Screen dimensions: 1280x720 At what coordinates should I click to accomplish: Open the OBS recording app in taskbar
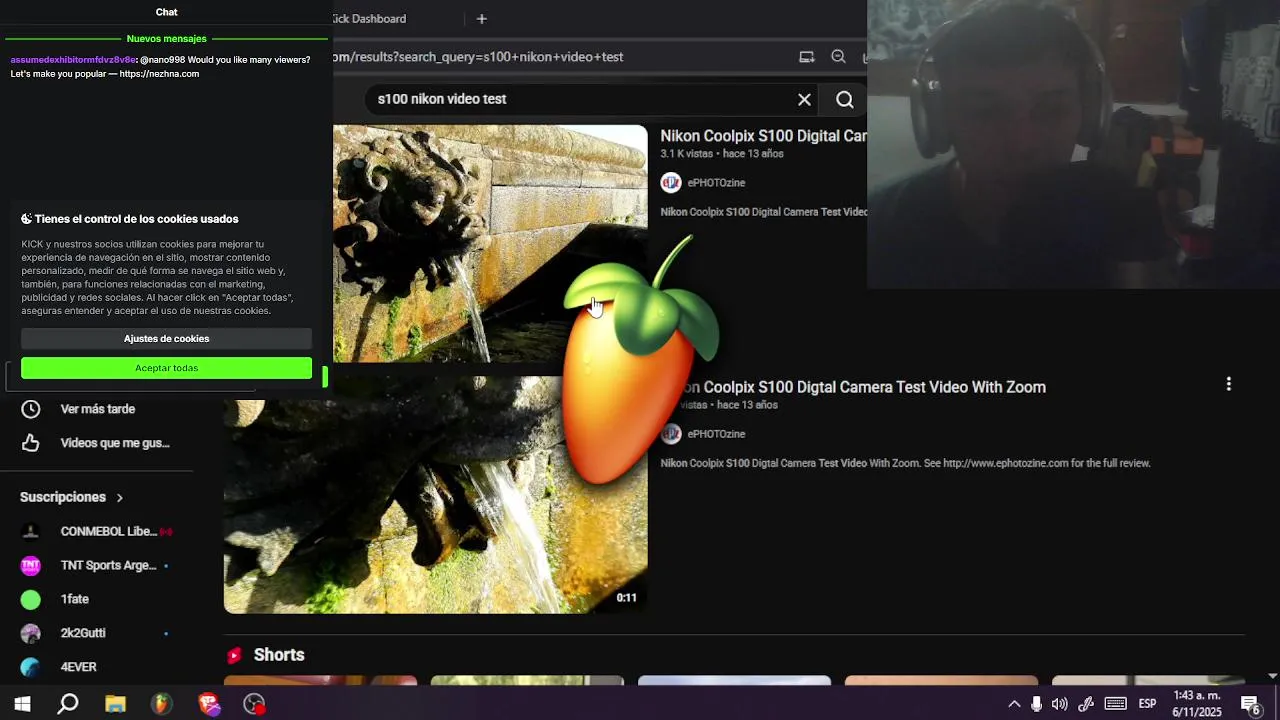point(255,704)
